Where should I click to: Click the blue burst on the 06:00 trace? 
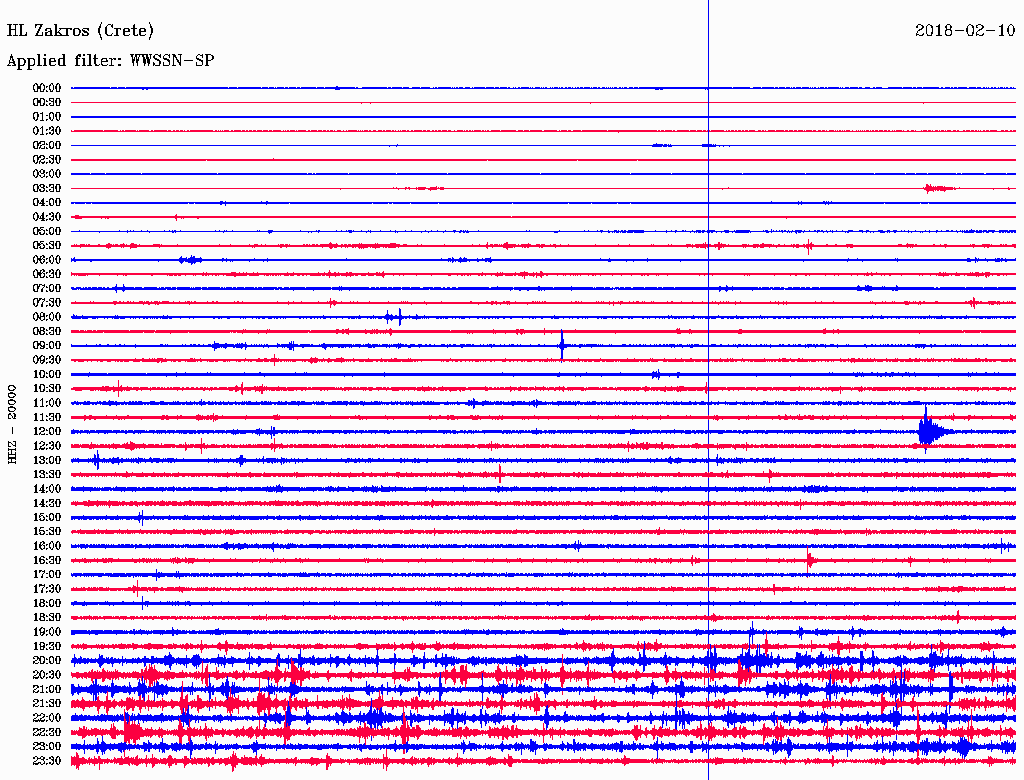pos(191,260)
